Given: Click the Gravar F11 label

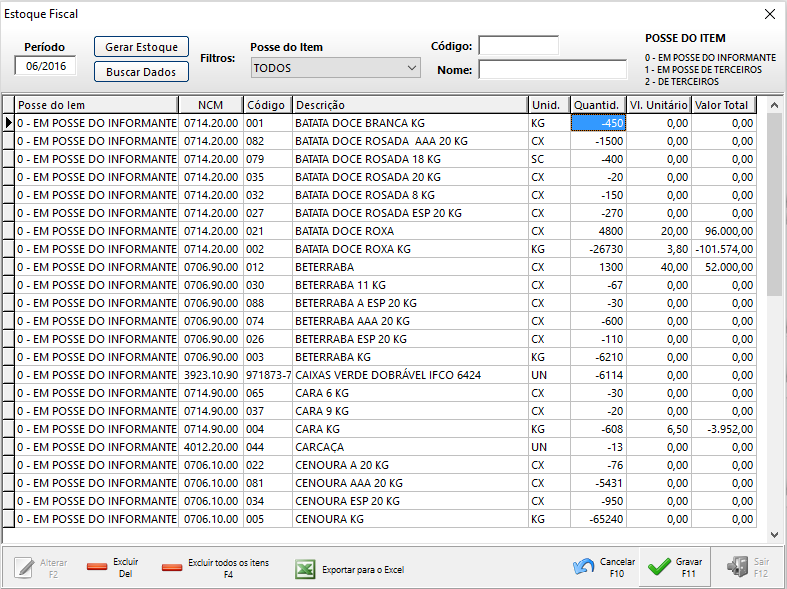Looking at the screenshot, I should (689, 567).
